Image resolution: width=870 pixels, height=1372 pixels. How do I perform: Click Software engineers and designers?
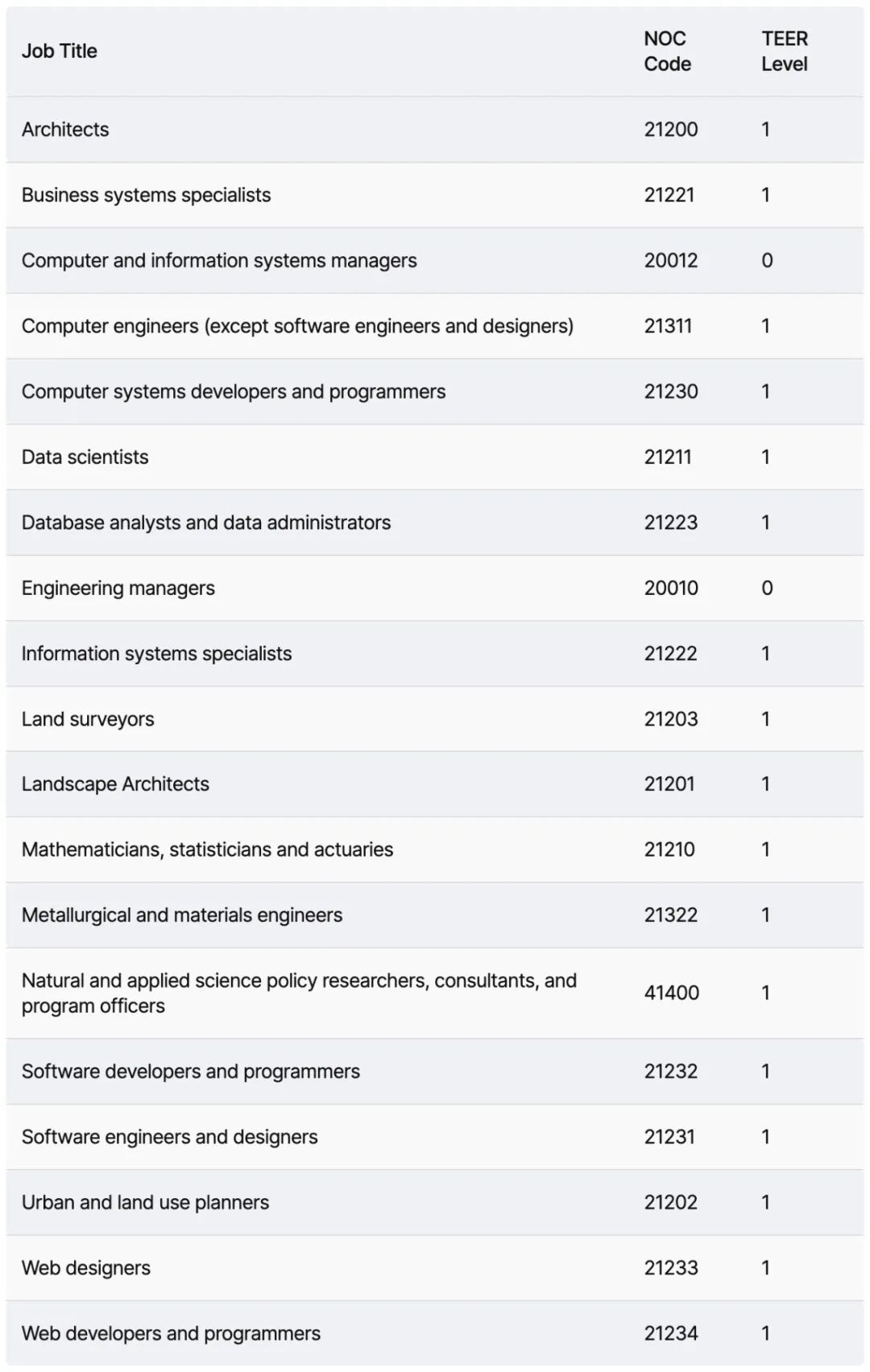tap(170, 1137)
